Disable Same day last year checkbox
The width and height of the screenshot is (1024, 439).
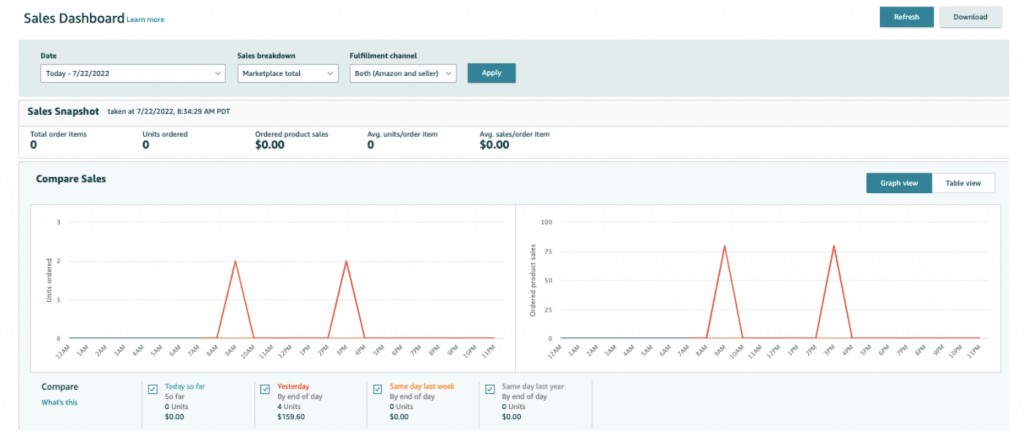pyautogui.click(x=490, y=389)
